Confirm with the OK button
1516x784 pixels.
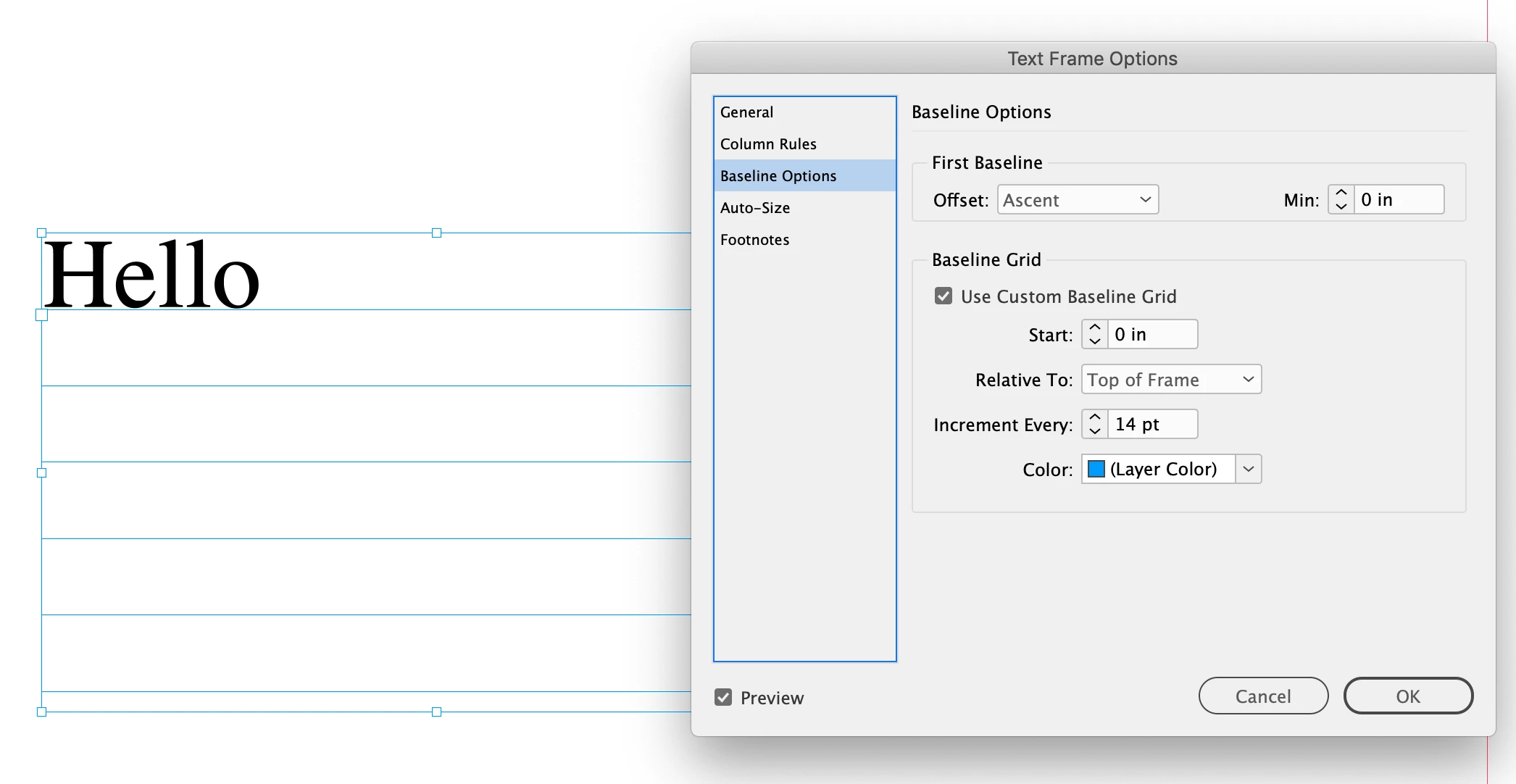click(1407, 696)
